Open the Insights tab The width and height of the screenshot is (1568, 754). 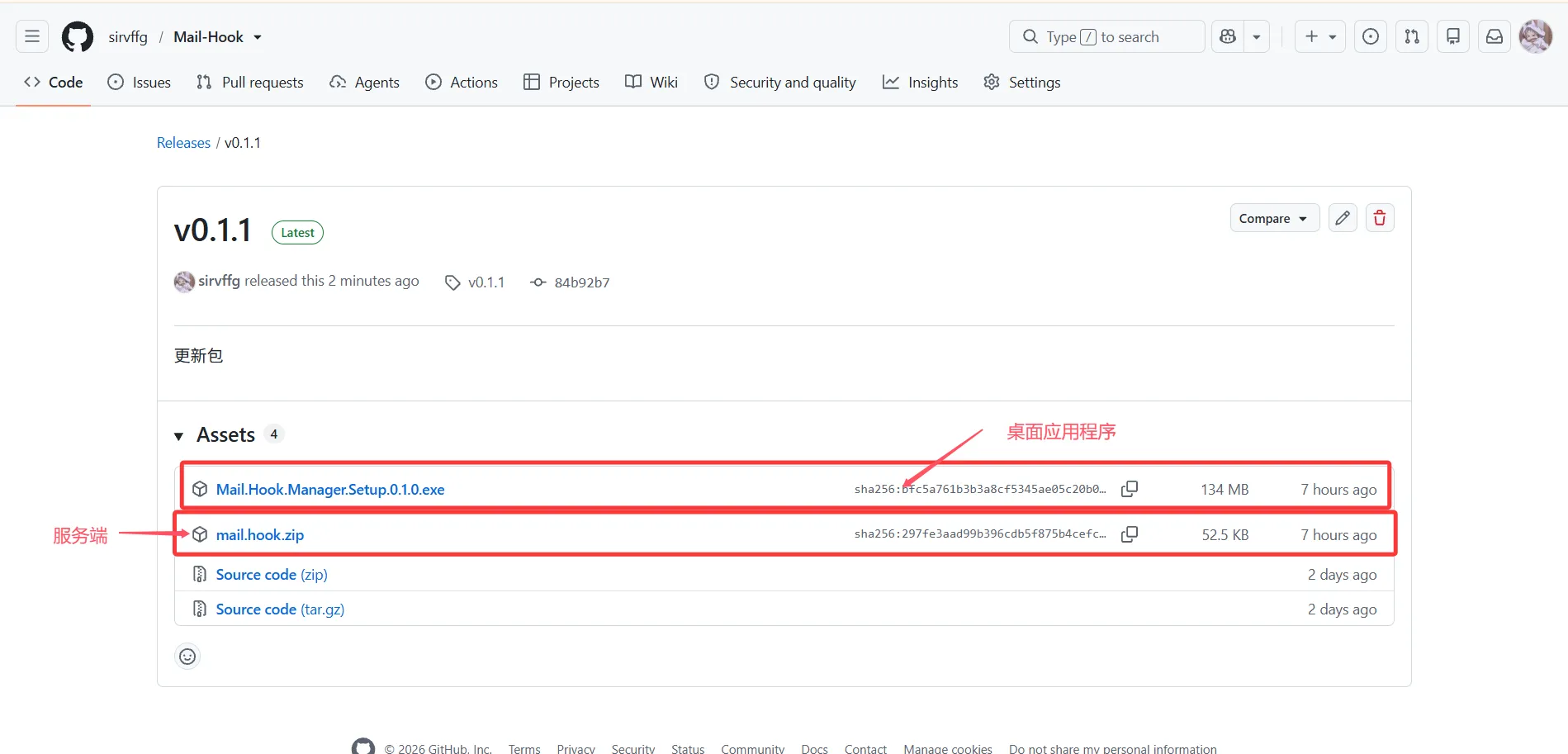[920, 83]
